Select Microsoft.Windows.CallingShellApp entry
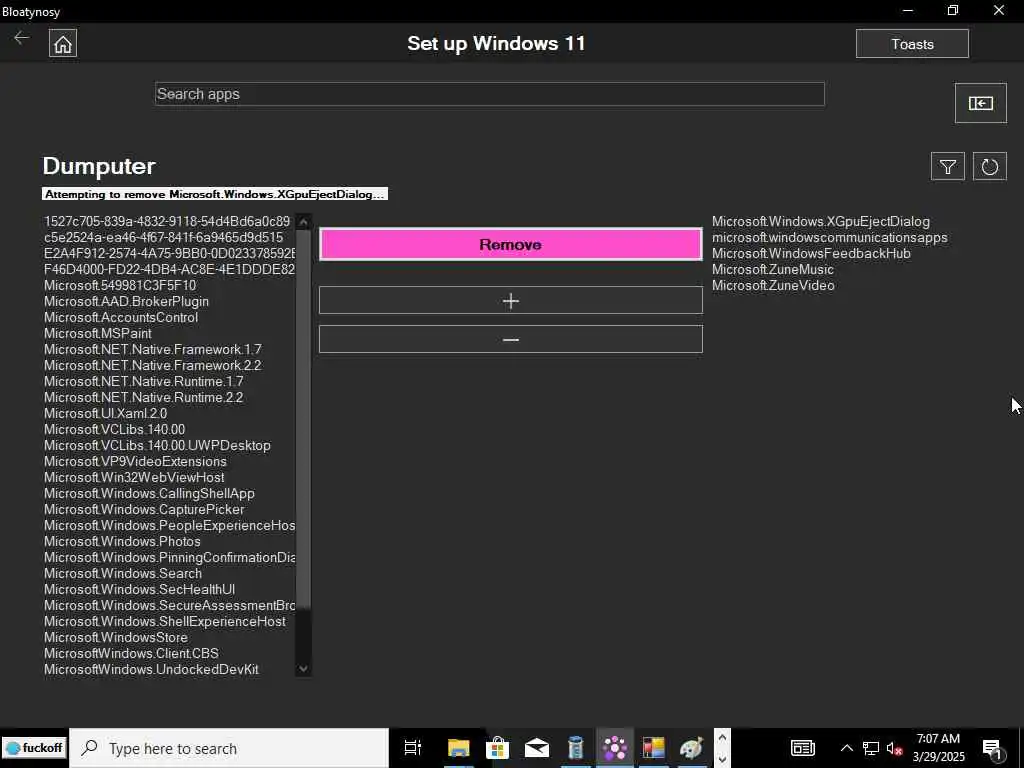Viewport: 1024px width, 768px height. click(150, 494)
